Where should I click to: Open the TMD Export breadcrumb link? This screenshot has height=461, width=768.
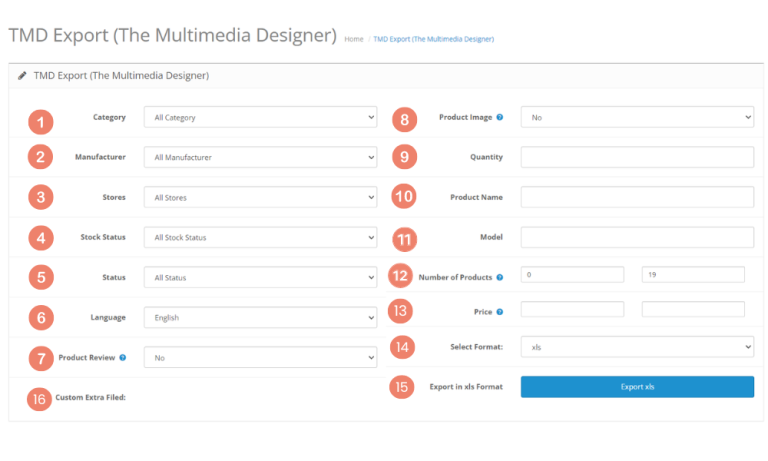click(x=433, y=39)
